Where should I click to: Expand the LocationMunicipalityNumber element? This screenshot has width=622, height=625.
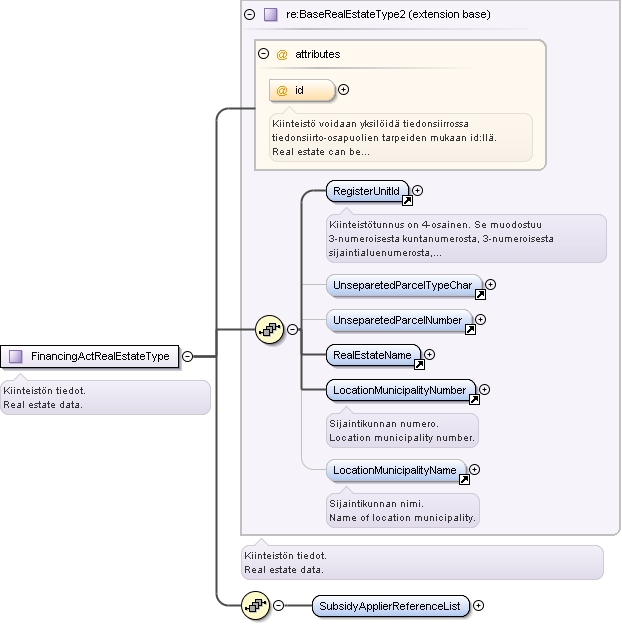pos(484,389)
